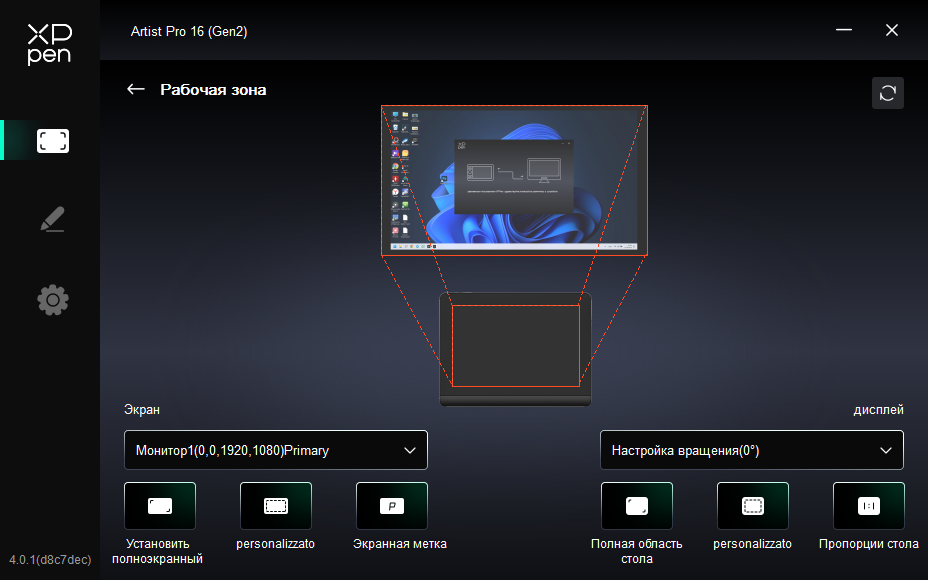
Task: Minimize the Artist Pro 16 window
Action: [x=843, y=30]
